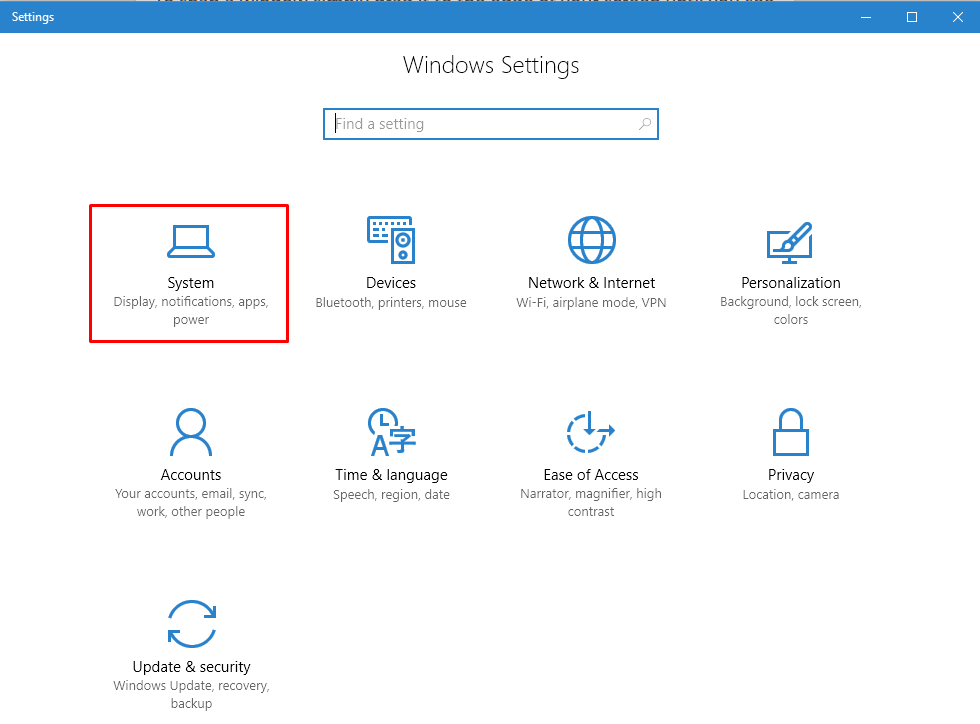Click the Personalization category label
Image resolution: width=980 pixels, height=724 pixels.
click(x=791, y=283)
